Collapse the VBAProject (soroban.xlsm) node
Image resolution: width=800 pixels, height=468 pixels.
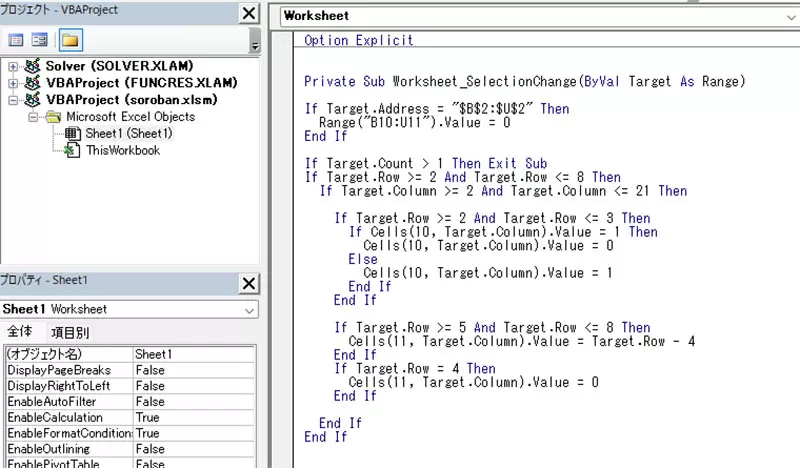coord(12,100)
